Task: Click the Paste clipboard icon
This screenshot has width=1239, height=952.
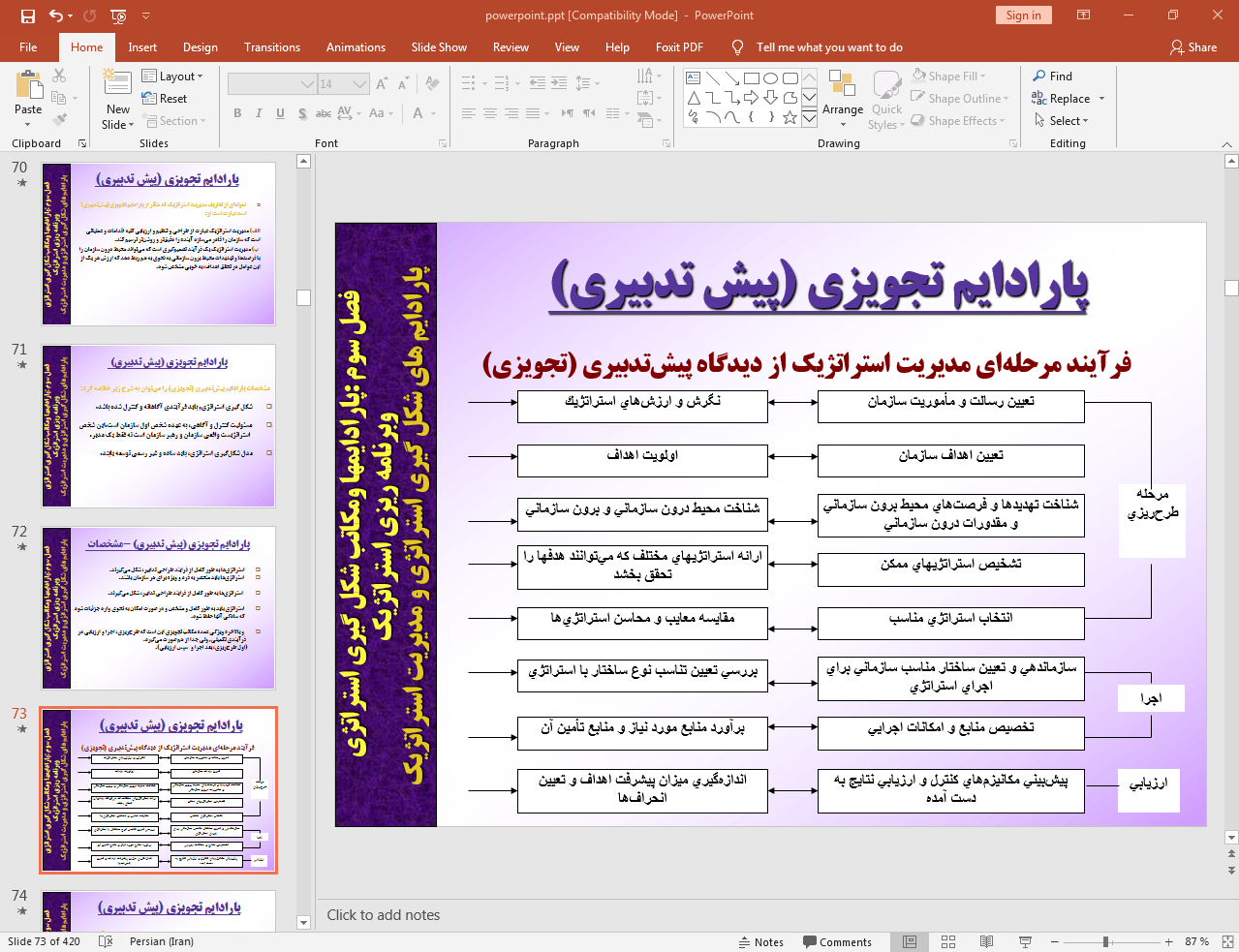Action: point(28,85)
